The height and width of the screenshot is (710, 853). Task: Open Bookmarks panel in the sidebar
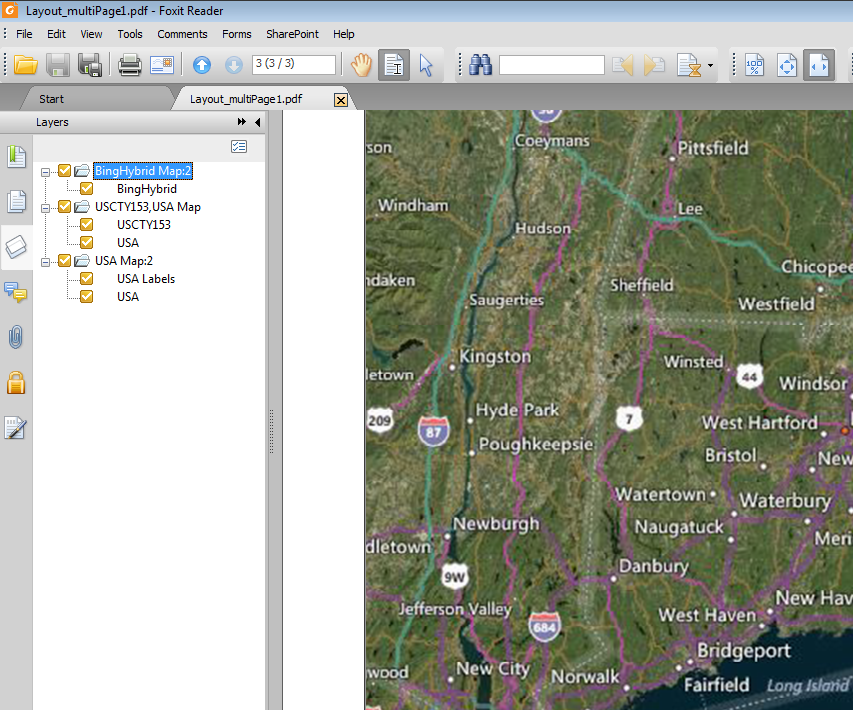coord(16,157)
